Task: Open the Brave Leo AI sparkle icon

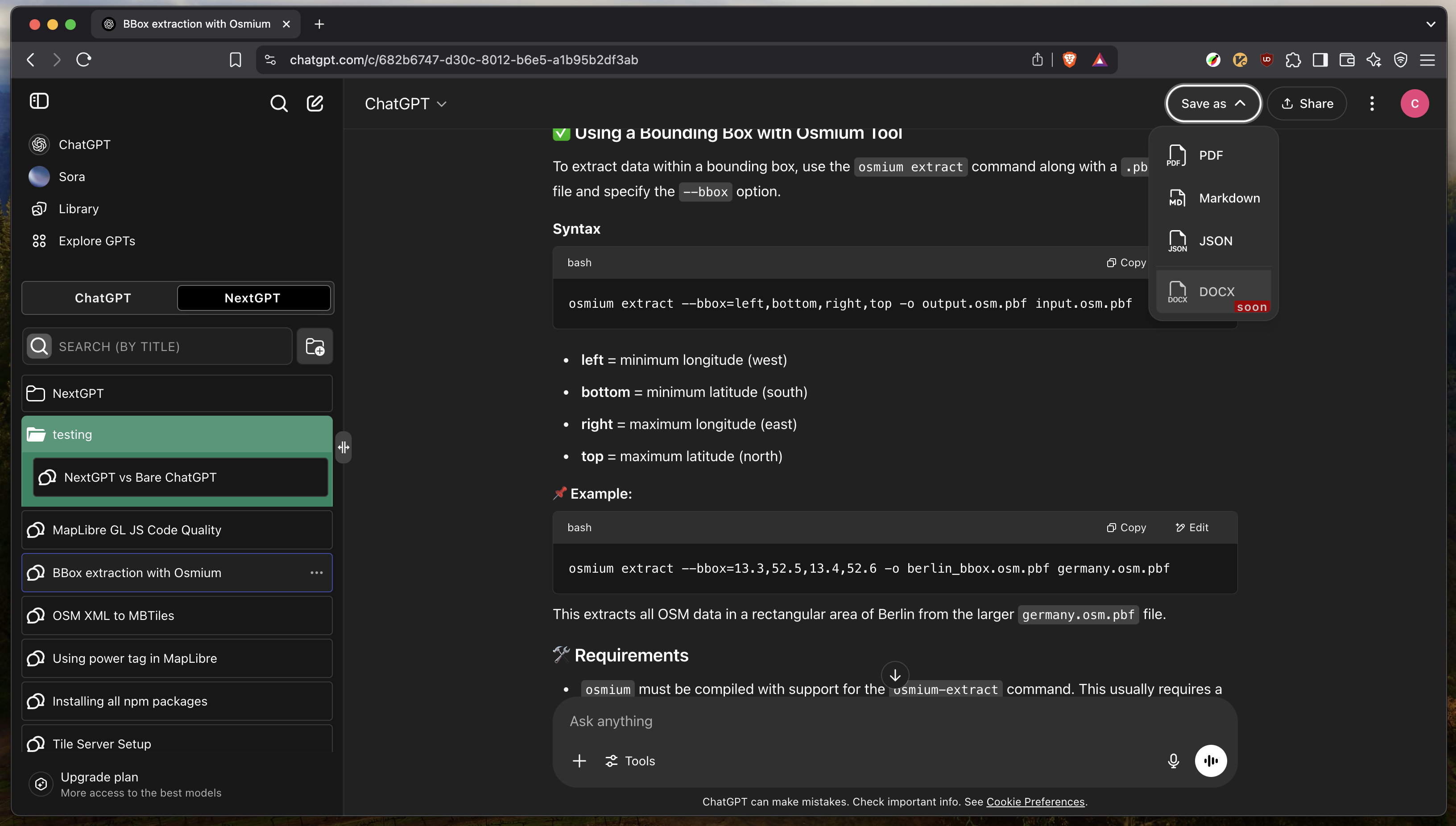Action: point(1374,60)
